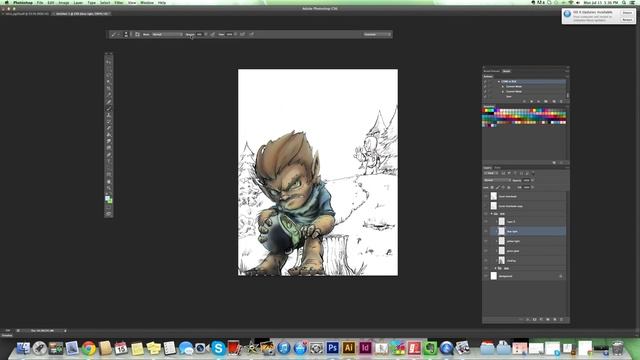The height and width of the screenshot is (360, 640).
Task: Select the Path Selection tool
Action: (109, 169)
